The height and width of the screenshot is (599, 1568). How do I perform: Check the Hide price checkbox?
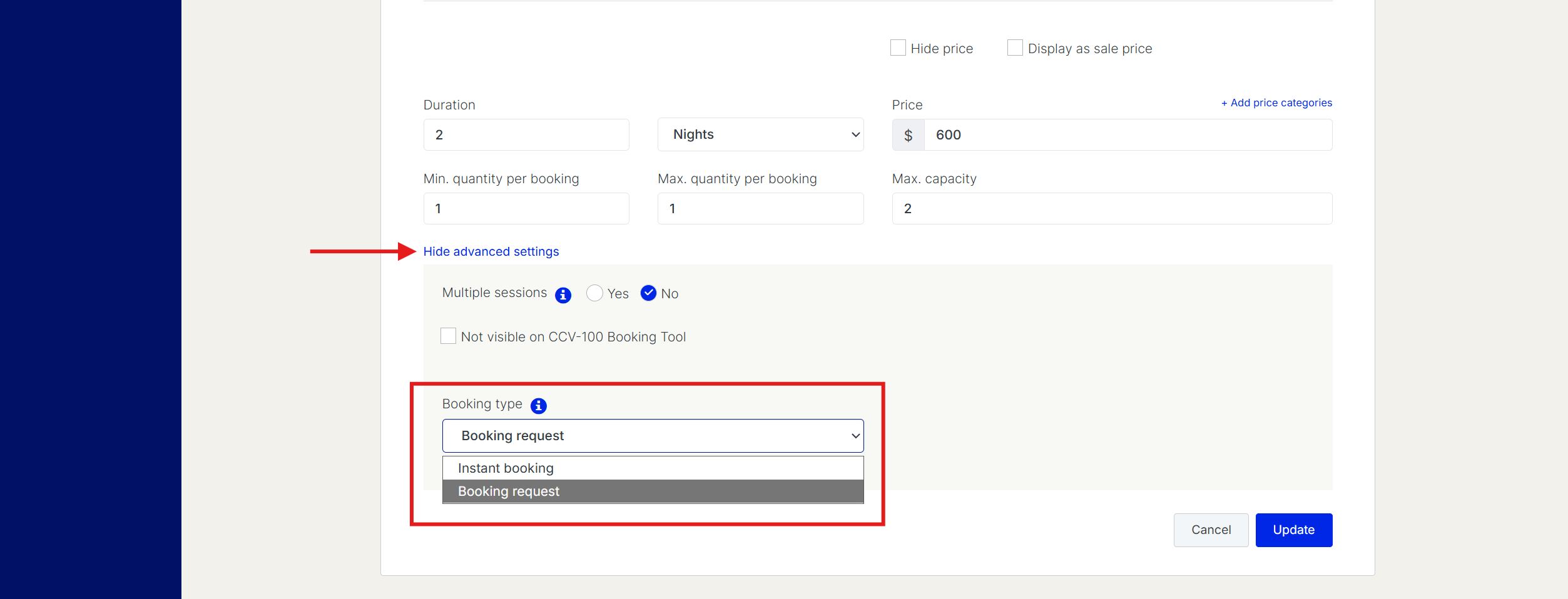coord(898,48)
